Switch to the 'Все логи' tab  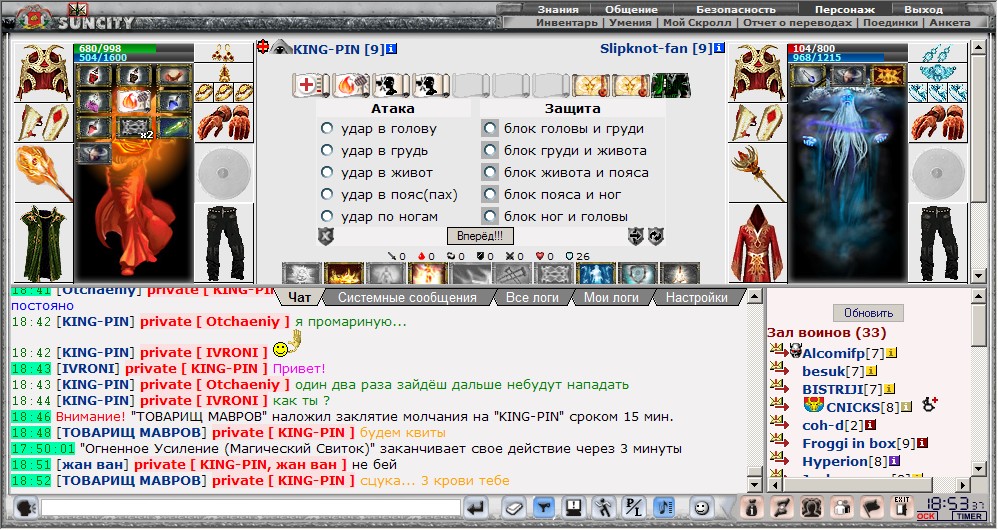click(532, 297)
